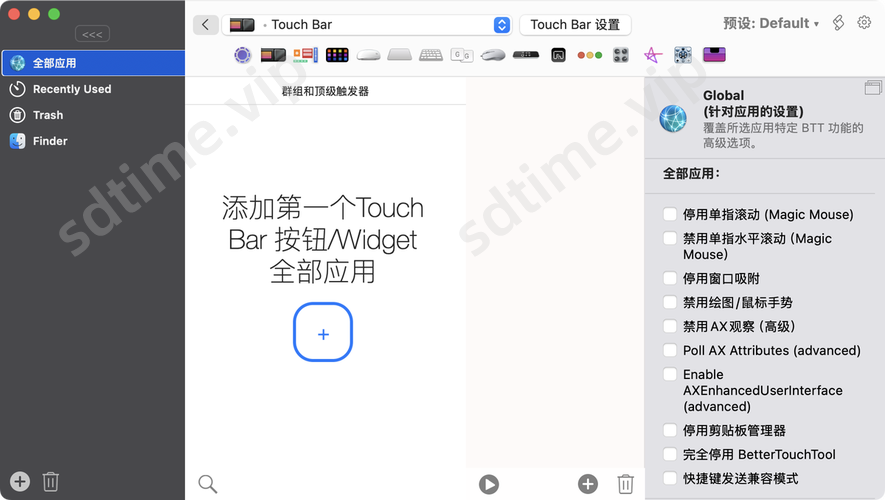The height and width of the screenshot is (500, 885).
Task: Click the search magnifier icon
Action: 207,484
